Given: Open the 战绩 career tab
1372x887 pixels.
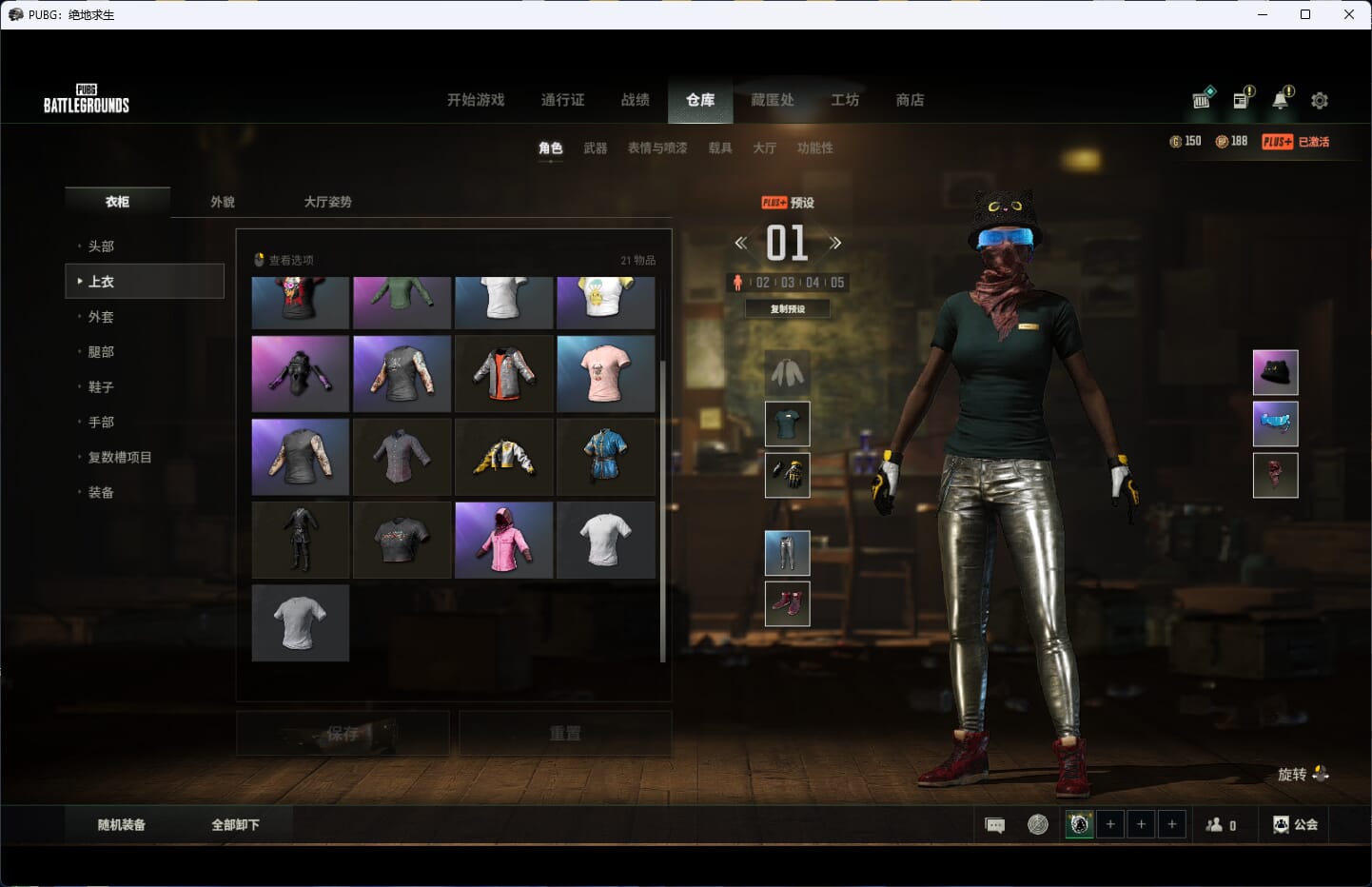Looking at the screenshot, I should (x=636, y=100).
